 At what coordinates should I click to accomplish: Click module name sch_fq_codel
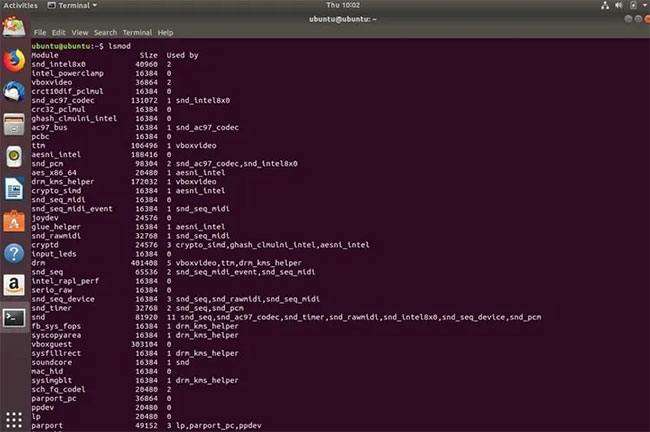tap(58, 390)
